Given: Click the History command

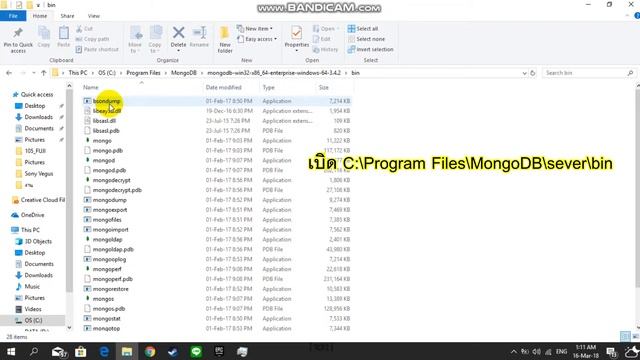Looking at the screenshot, I should [x=325, y=49].
